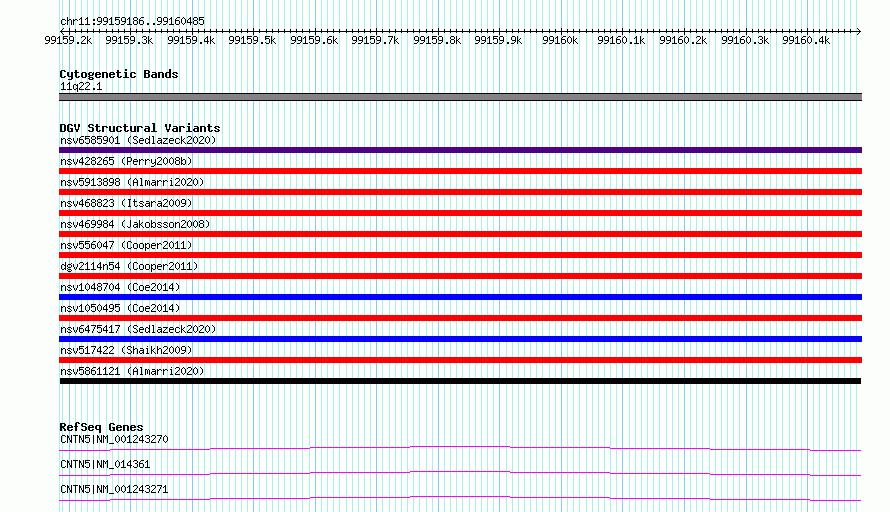The image size is (890, 512).
Task: Click the red bar under nsv517422
Action: [460, 360]
